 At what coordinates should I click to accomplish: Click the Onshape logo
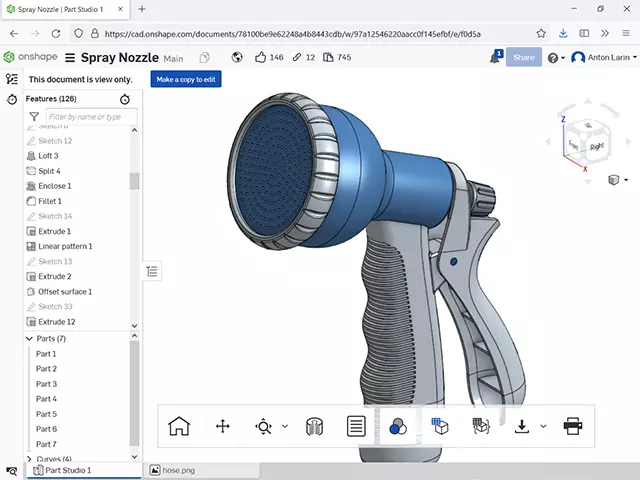[x=30, y=57]
